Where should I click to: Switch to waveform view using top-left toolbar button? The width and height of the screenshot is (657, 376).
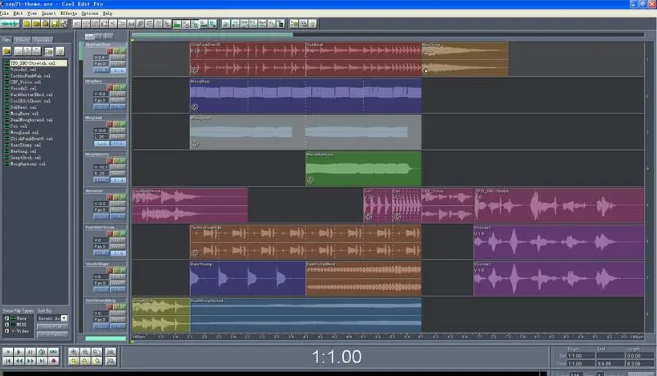[x=10, y=24]
